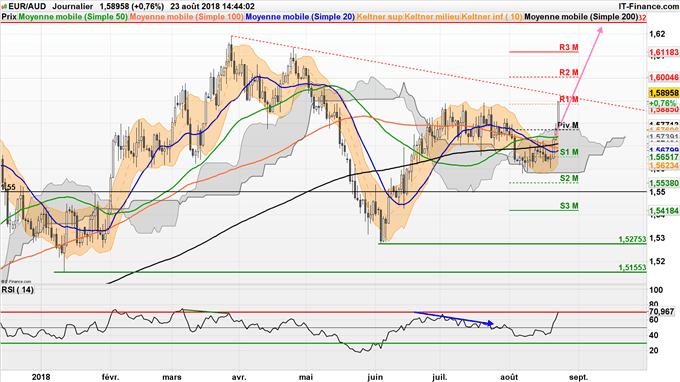This screenshot has height=382, width=680.
Task: Select the Moyenne mobile (Simple 20) legend
Action: pos(300,17)
